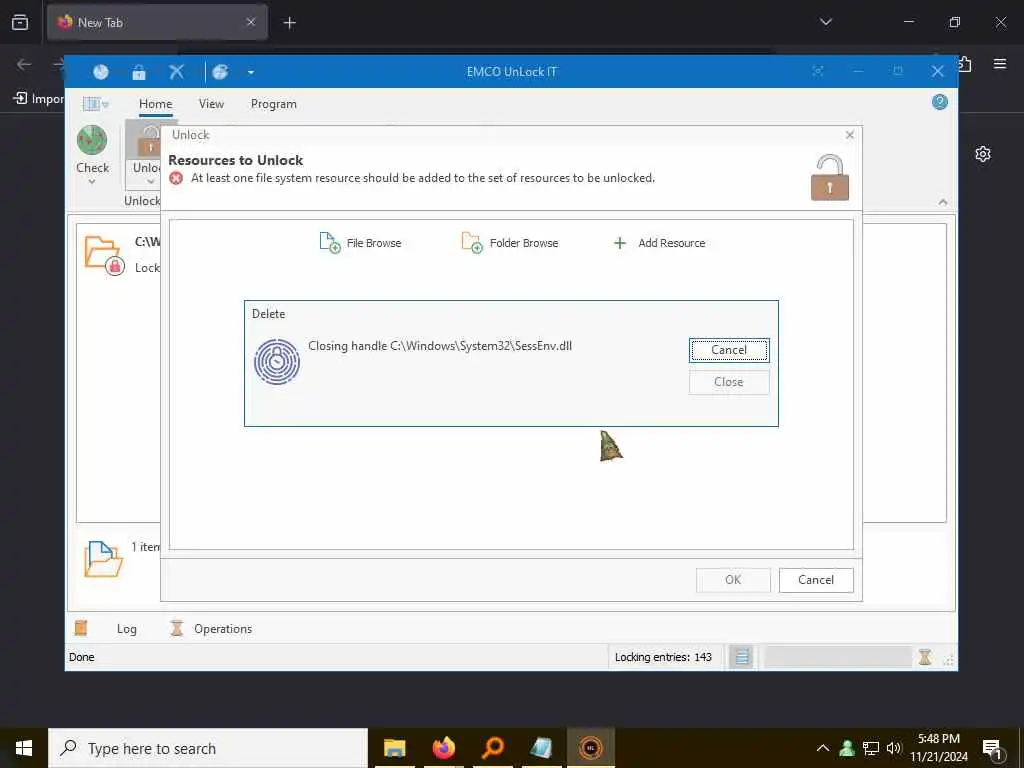Open Firefox View icon at top left
This screenshot has width=1024, height=768.
pos(20,22)
